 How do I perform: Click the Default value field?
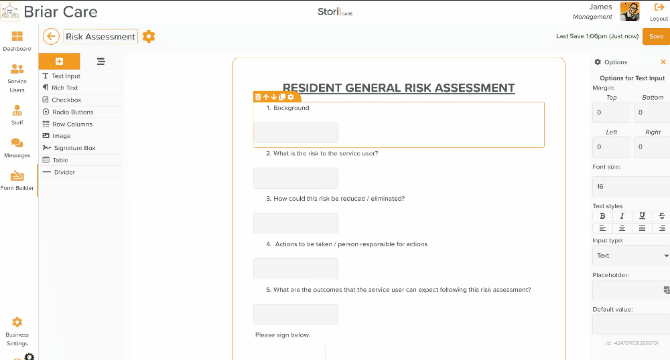(631, 325)
